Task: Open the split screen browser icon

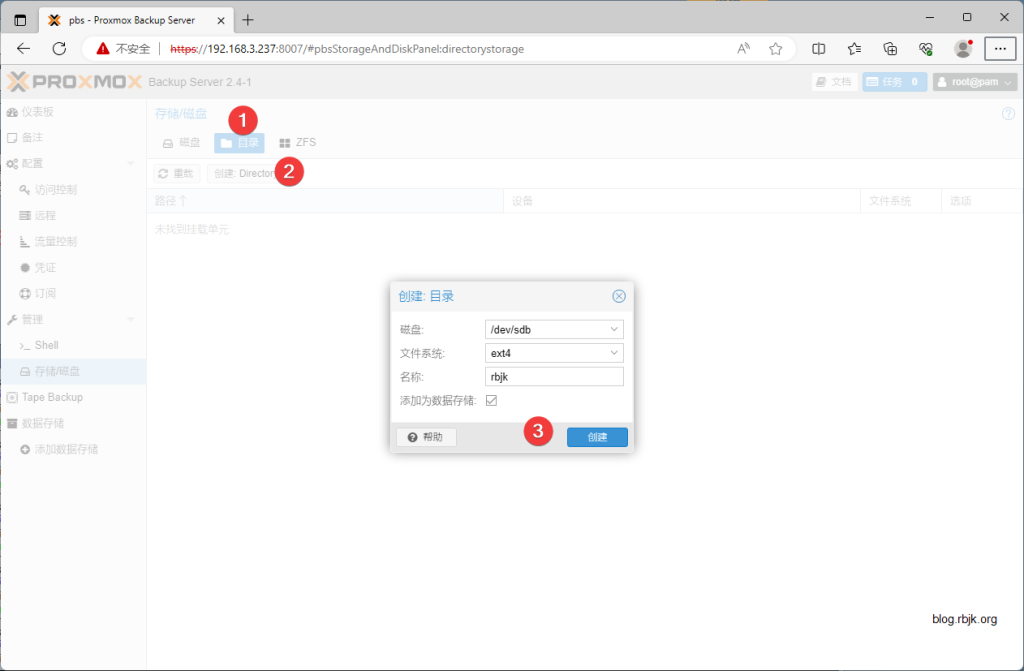Action: pos(818,48)
